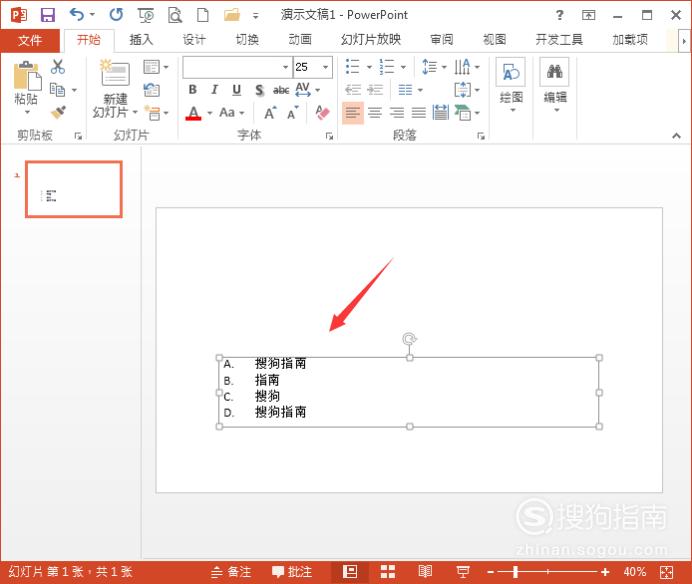This screenshot has width=692, height=584.
Task: Fit slide to current window icon
Action: 666,572
